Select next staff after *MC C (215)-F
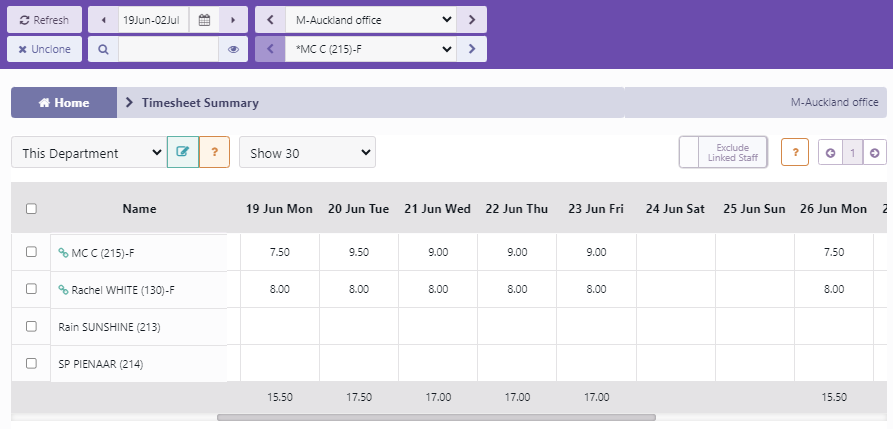This screenshot has width=893, height=429. click(x=472, y=49)
